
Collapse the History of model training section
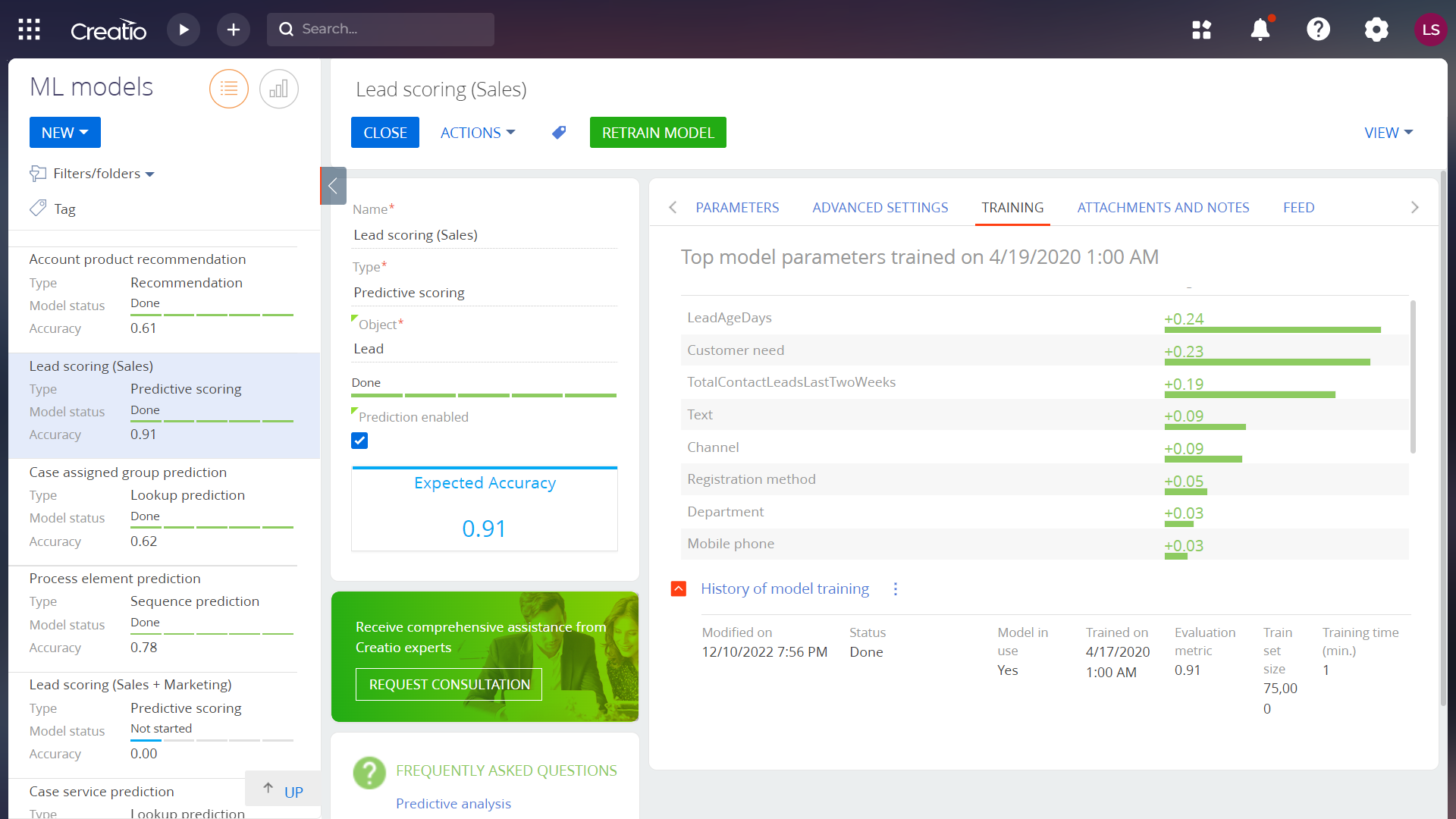678,588
